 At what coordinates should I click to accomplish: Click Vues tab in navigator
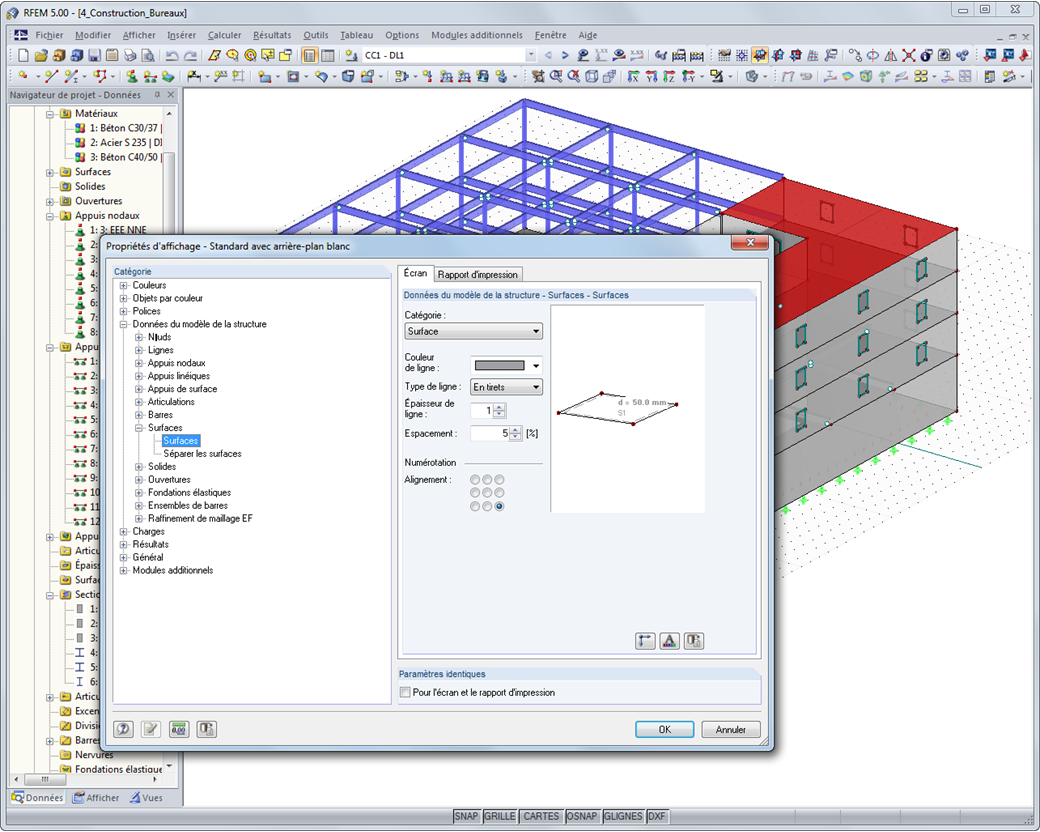(x=146, y=797)
